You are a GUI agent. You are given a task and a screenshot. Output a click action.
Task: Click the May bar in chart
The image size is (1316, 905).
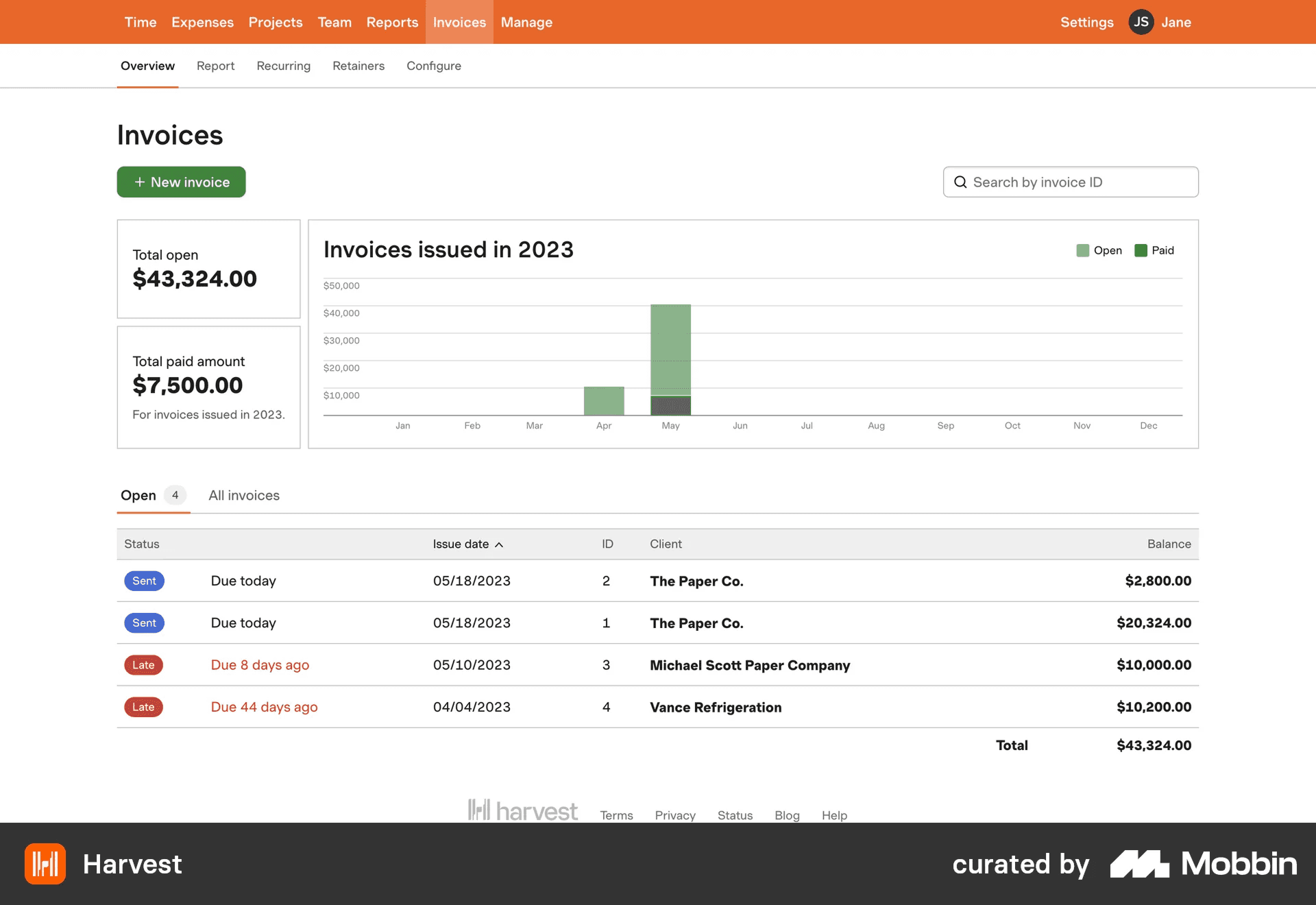coord(670,350)
